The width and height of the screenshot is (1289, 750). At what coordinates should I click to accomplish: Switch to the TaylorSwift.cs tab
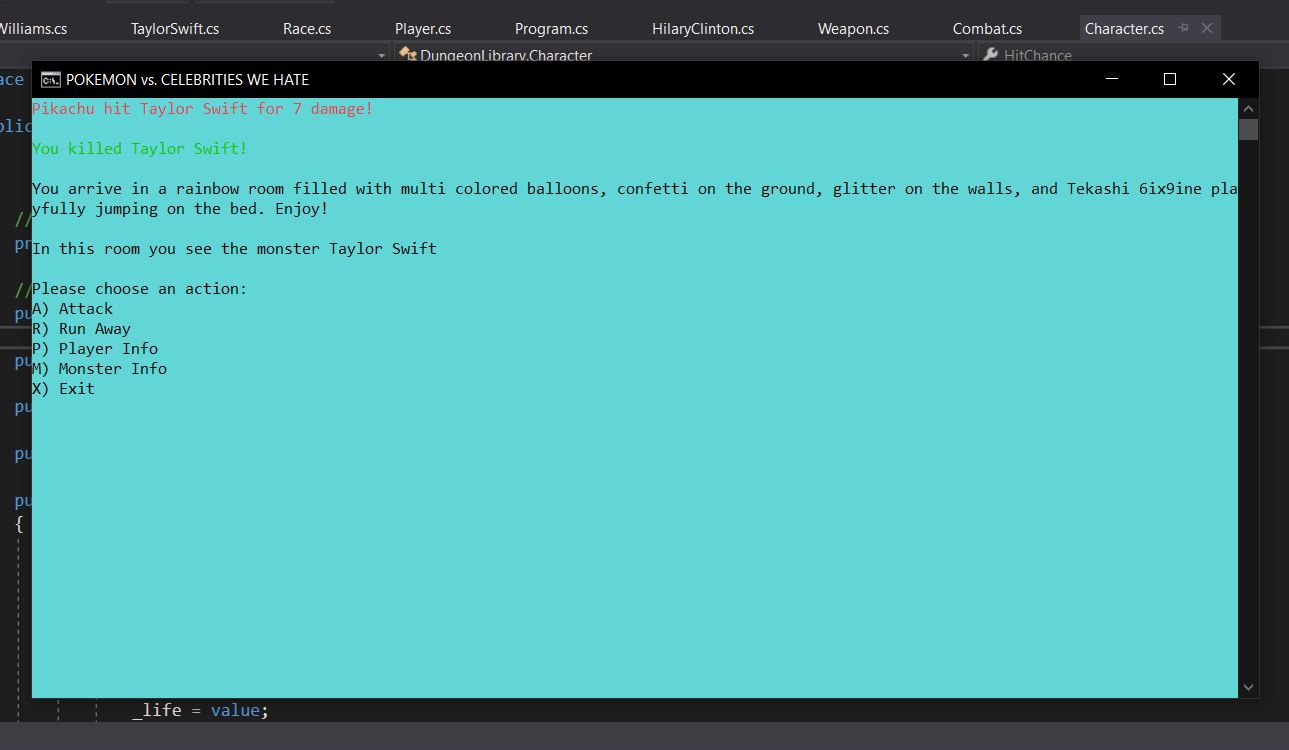[x=175, y=29]
